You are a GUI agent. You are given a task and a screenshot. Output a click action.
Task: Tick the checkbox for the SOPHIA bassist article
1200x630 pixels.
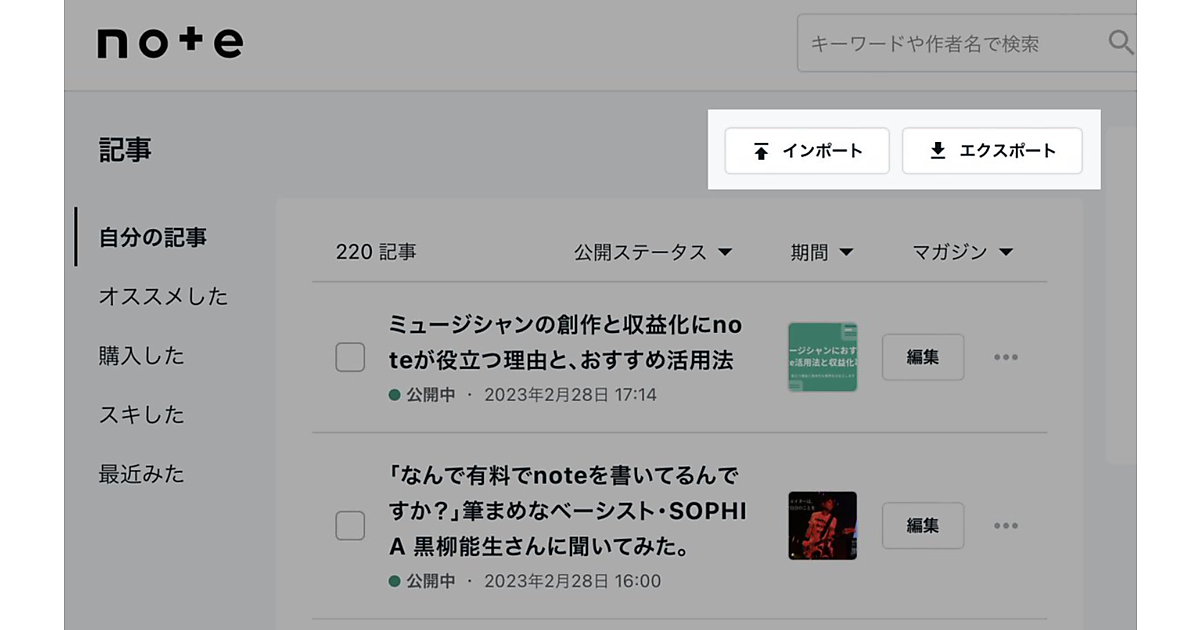pos(350,525)
